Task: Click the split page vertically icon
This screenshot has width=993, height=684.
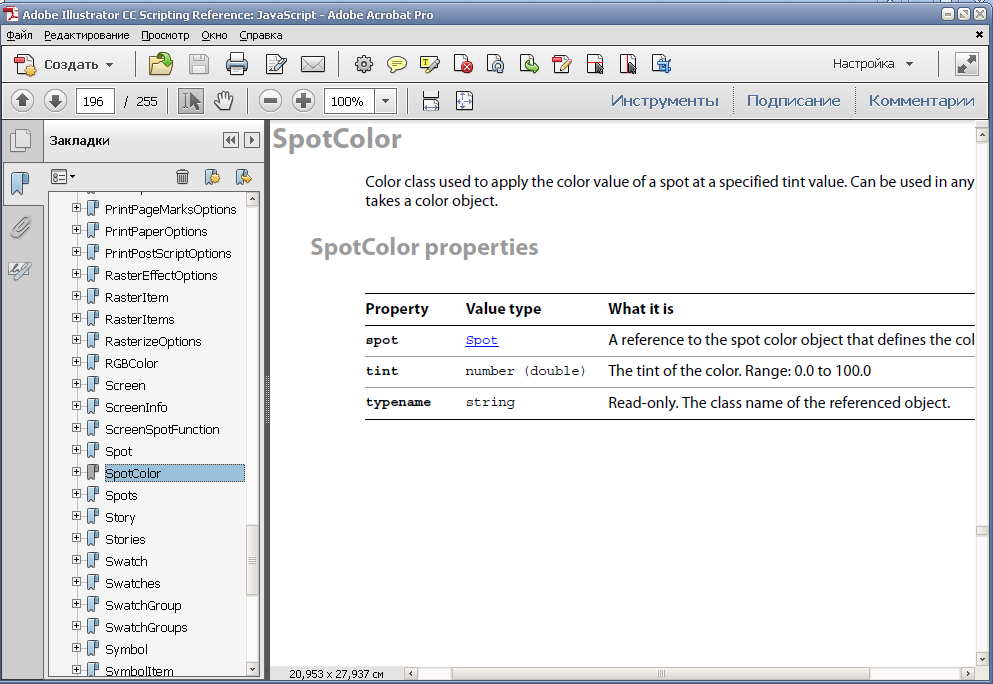Action: 628,64
